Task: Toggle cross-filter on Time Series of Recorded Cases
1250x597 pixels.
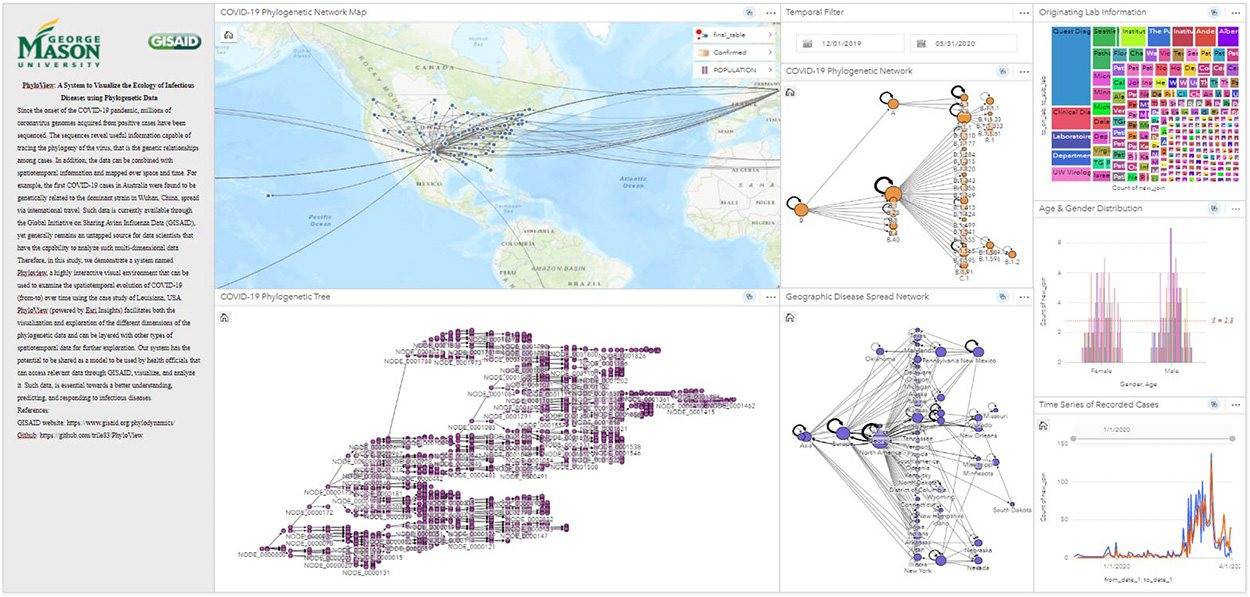Action: click(1212, 404)
